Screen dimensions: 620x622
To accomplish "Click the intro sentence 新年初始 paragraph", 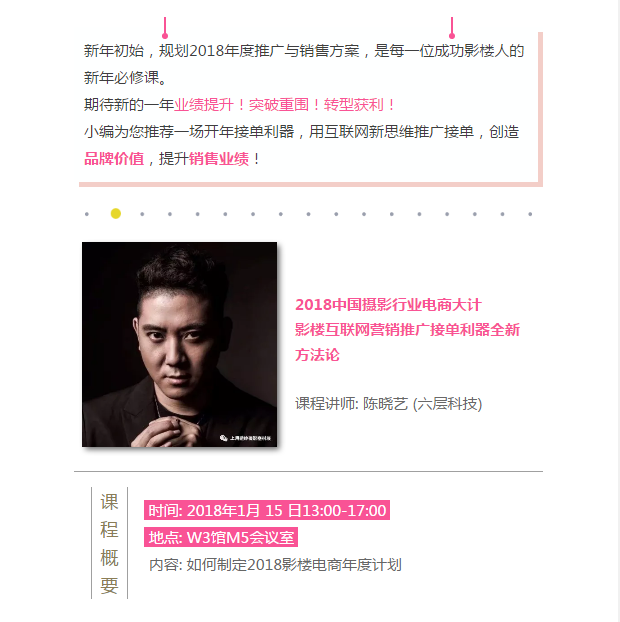I will pos(304,64).
